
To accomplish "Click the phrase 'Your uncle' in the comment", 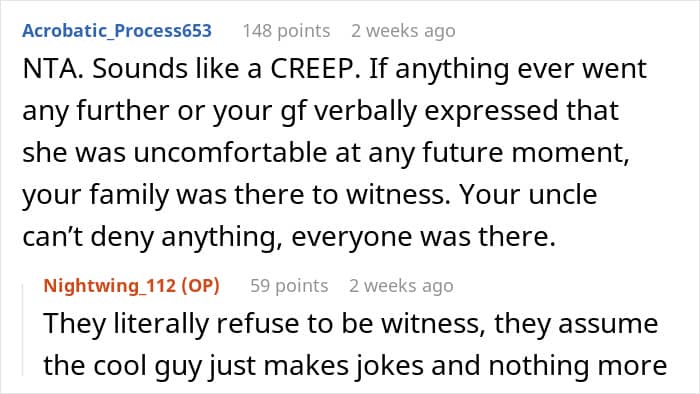I will pyautogui.click(x=528, y=195).
